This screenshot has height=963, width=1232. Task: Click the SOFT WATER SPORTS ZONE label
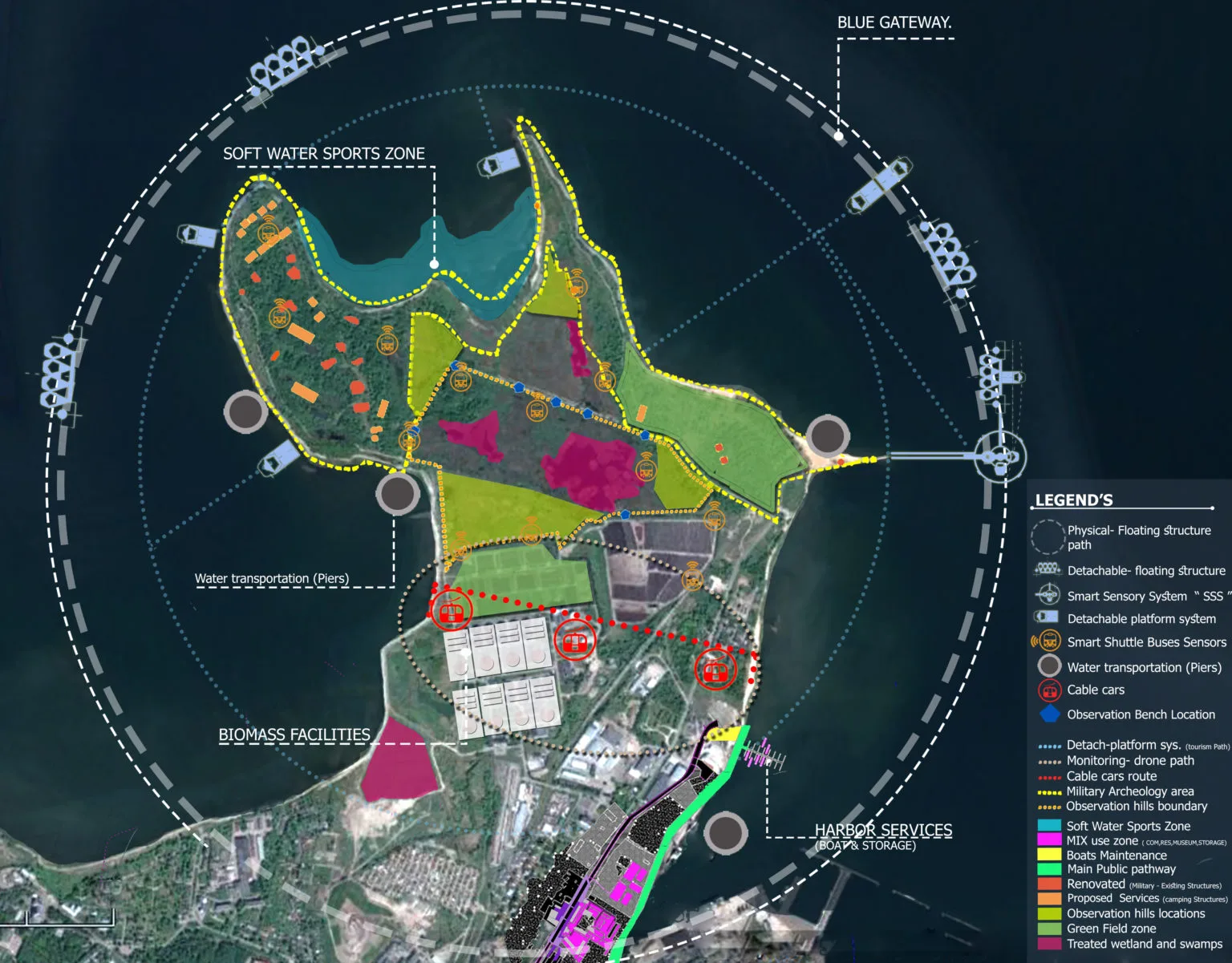click(323, 154)
